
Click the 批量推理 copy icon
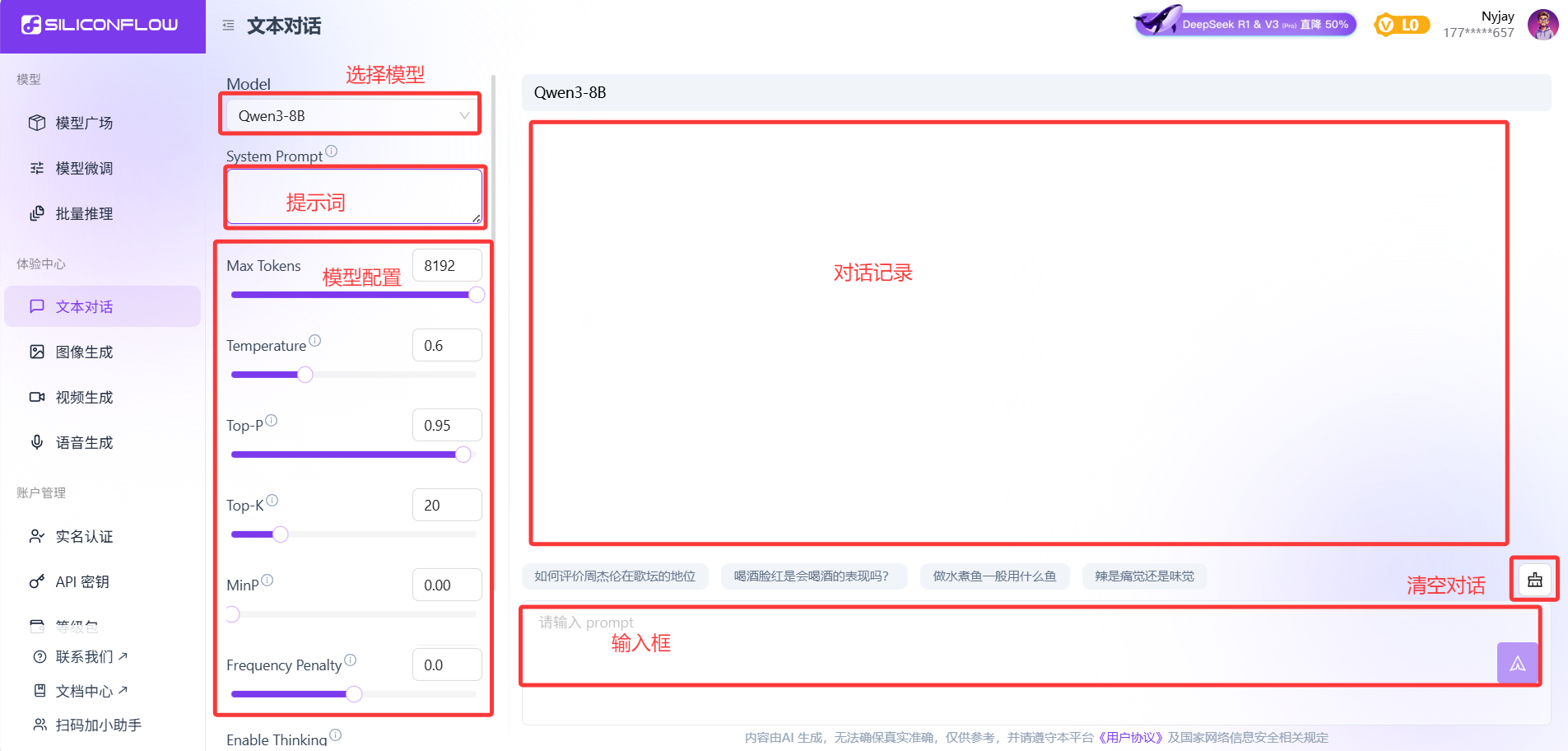point(37,213)
